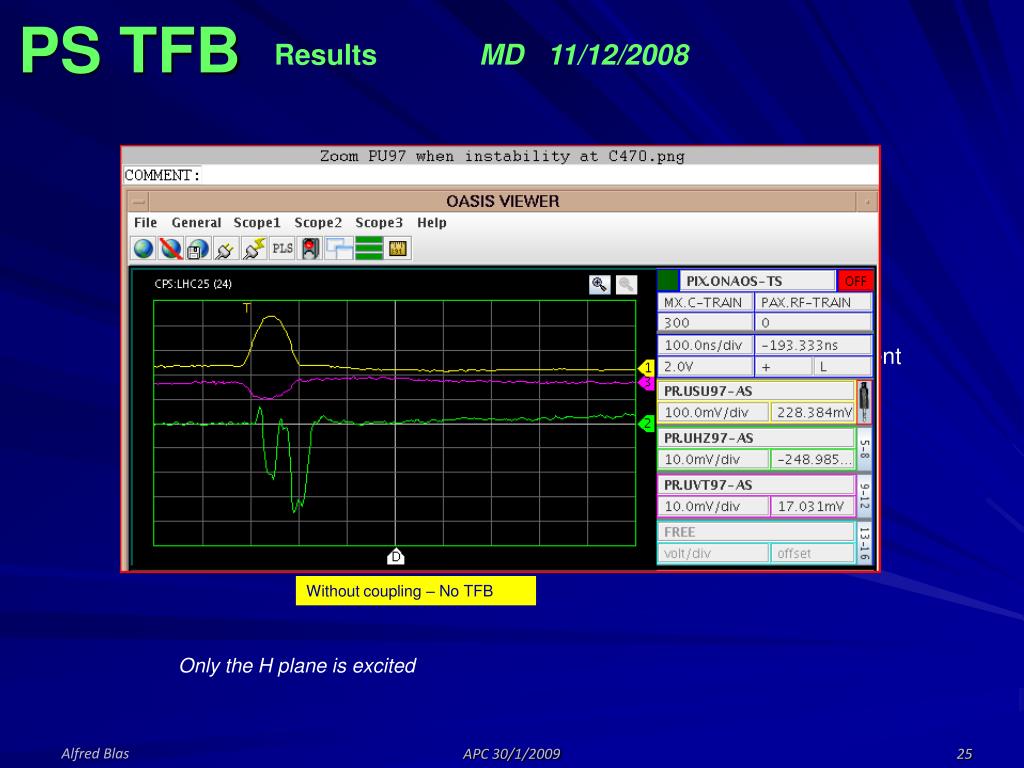Viewport: 1024px width, 768px height.
Task: Click the green channel 2 marker
Action: pyautogui.click(x=647, y=424)
